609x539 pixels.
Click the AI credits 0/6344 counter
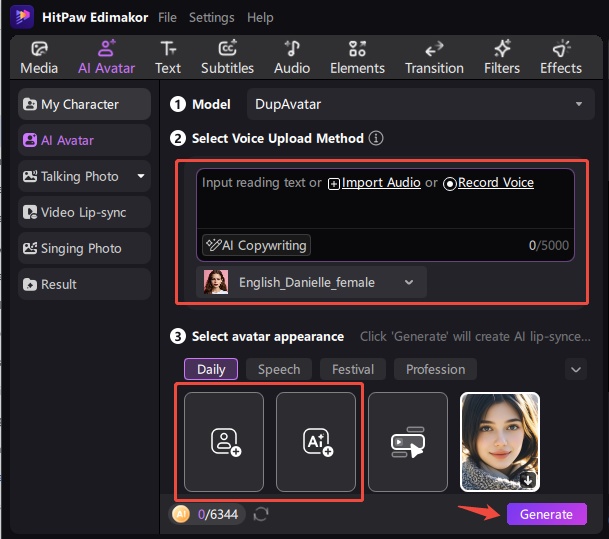coord(206,514)
